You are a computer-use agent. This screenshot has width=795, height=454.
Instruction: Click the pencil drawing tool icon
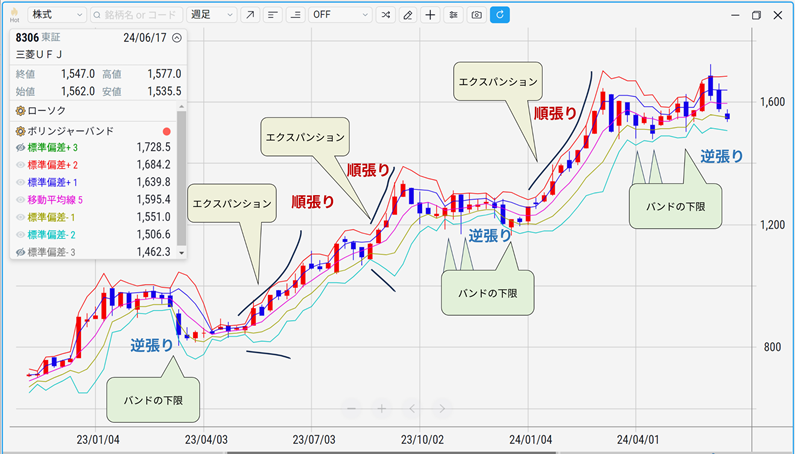407,15
